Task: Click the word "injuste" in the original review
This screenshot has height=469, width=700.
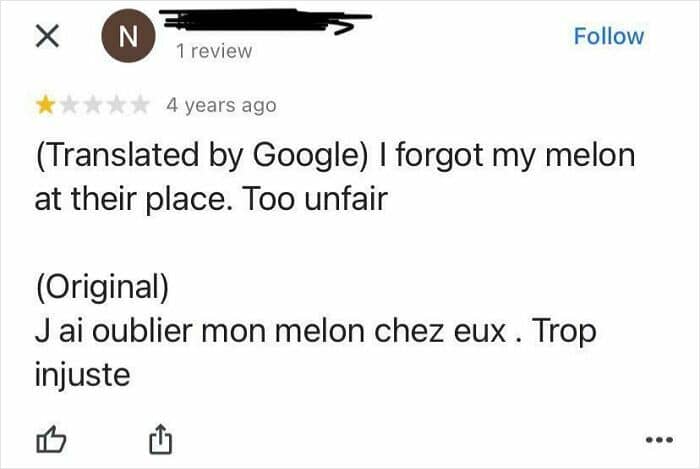Action: click(x=82, y=375)
